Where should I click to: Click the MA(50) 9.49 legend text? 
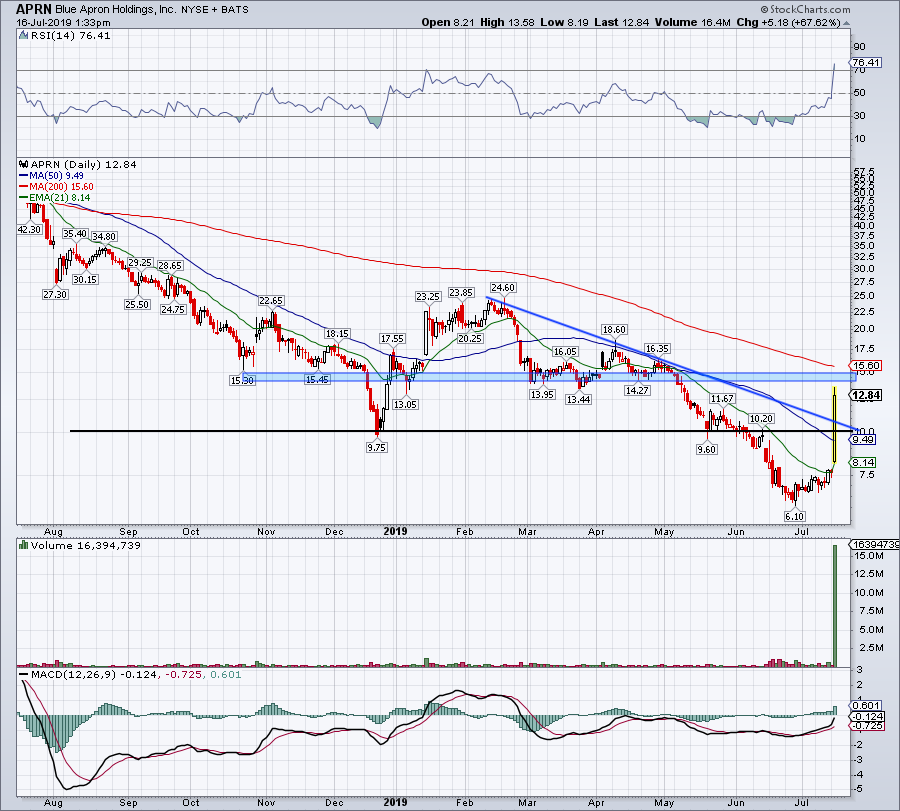(x=56, y=176)
